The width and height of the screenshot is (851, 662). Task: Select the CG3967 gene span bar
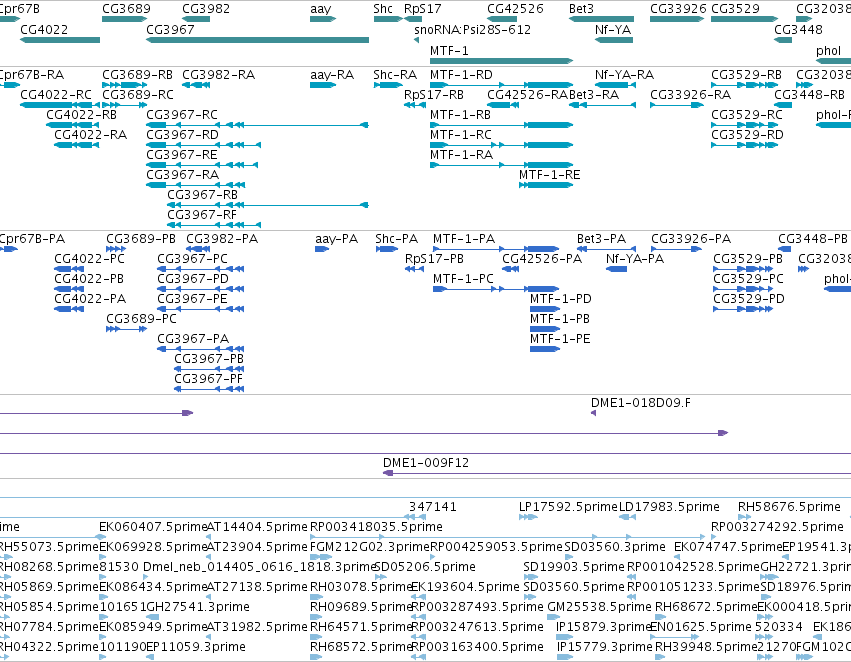258,40
